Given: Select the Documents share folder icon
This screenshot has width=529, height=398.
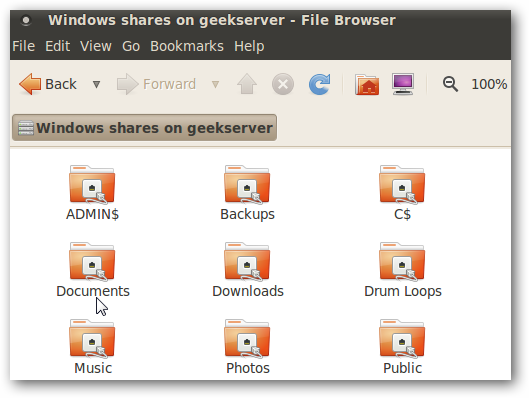Looking at the screenshot, I should pyautogui.click(x=92, y=262).
